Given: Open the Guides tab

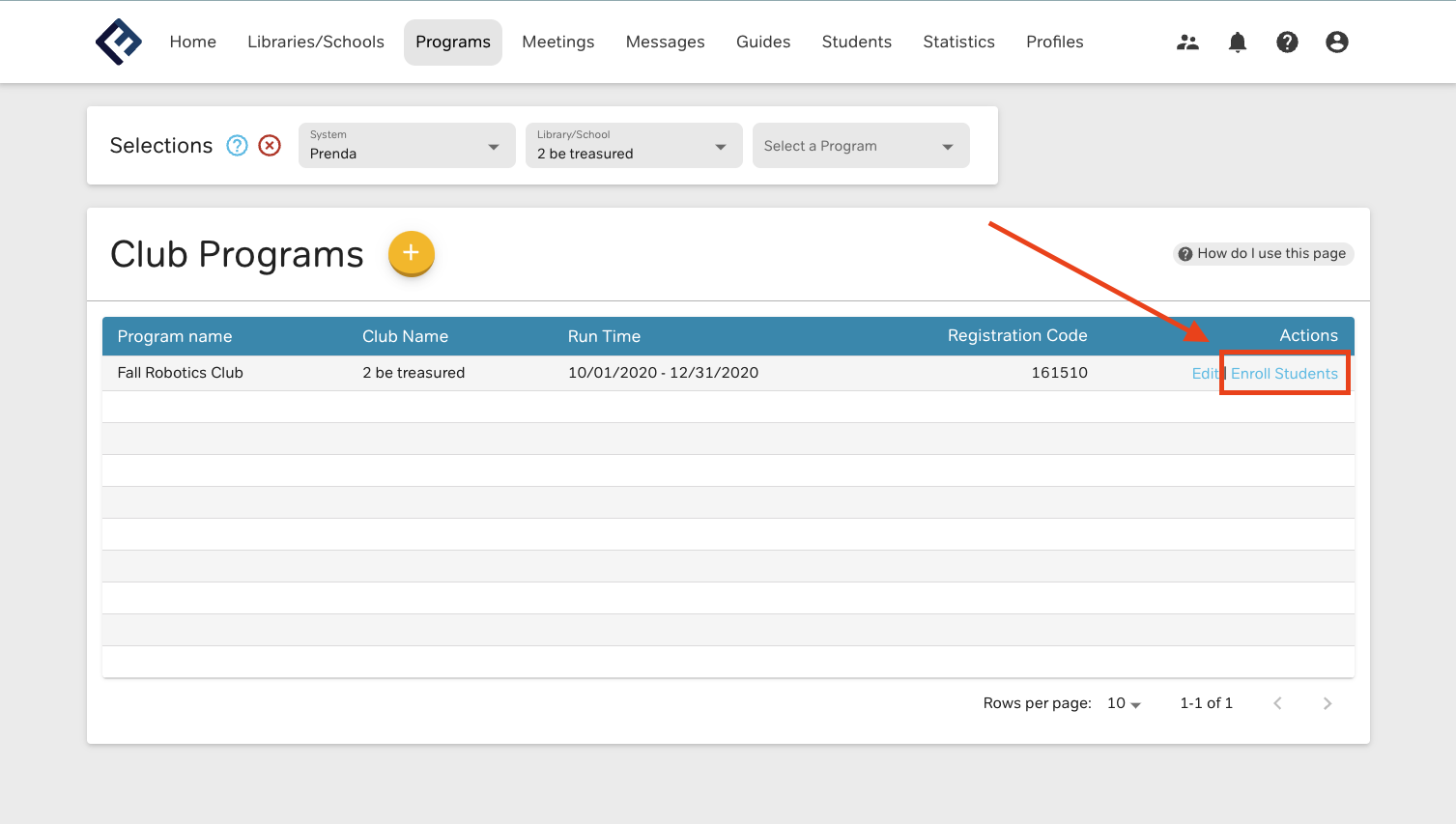Looking at the screenshot, I should point(763,42).
